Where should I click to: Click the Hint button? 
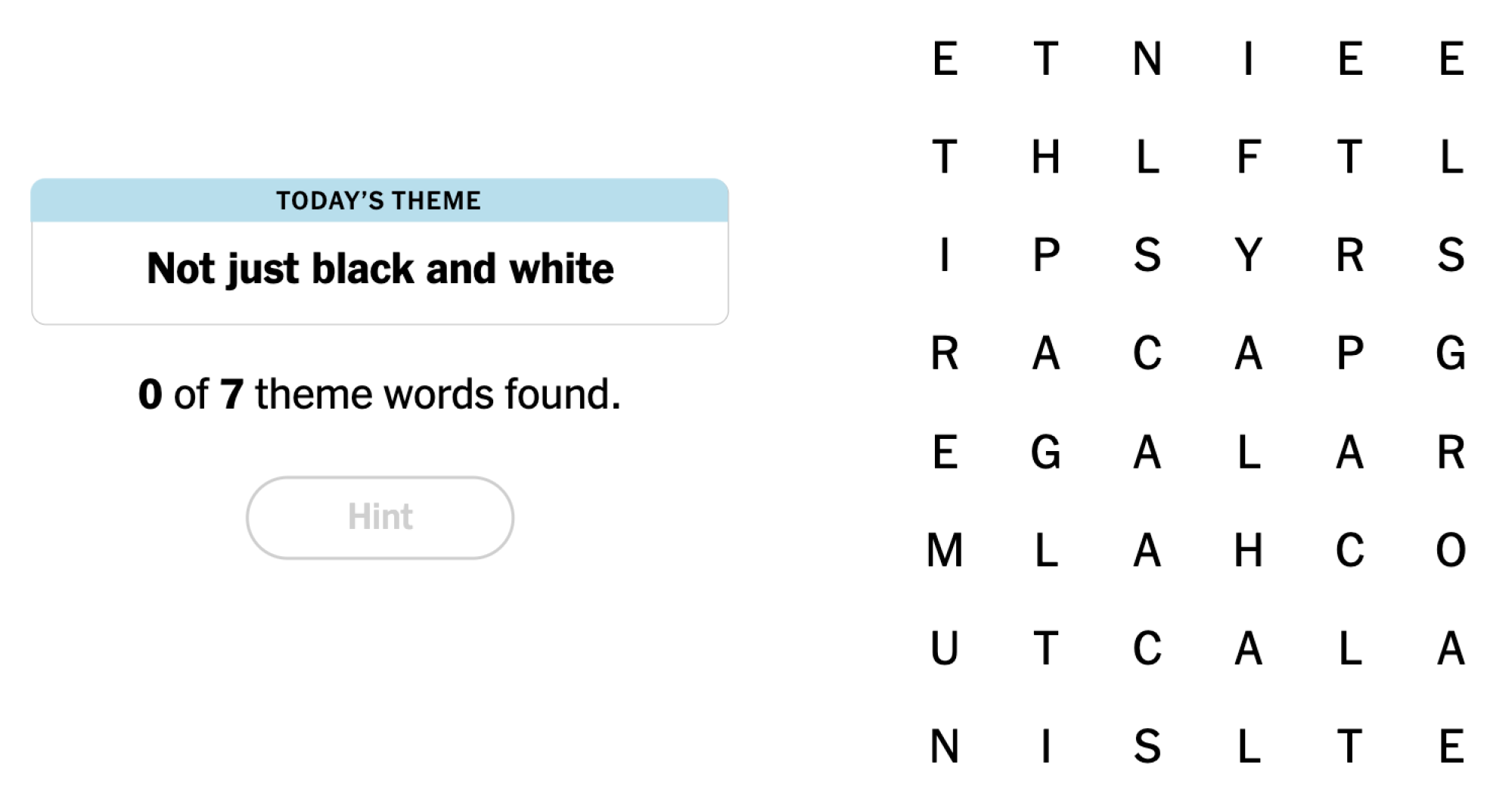pyautogui.click(x=380, y=518)
